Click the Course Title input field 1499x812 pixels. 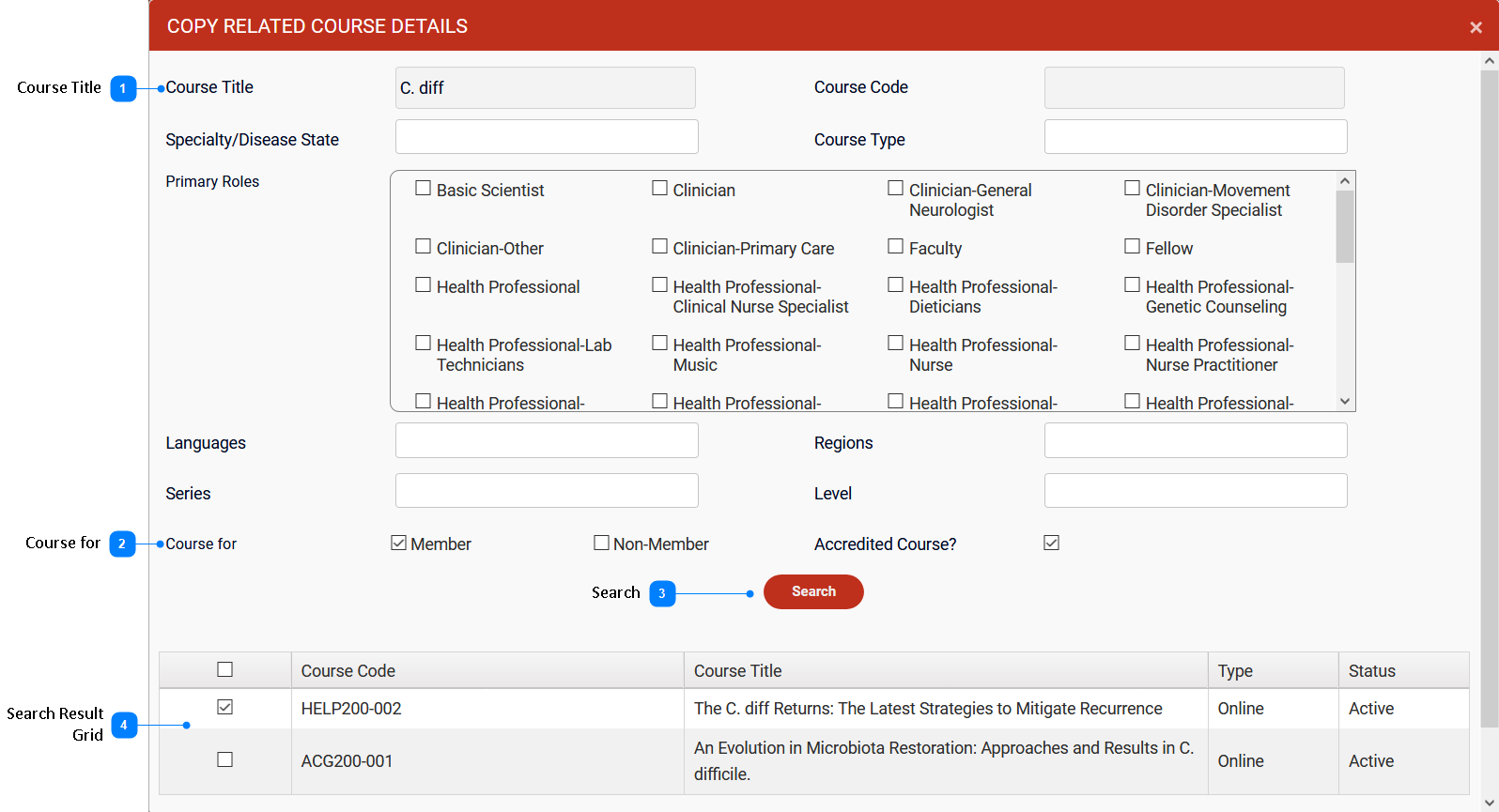(546, 87)
